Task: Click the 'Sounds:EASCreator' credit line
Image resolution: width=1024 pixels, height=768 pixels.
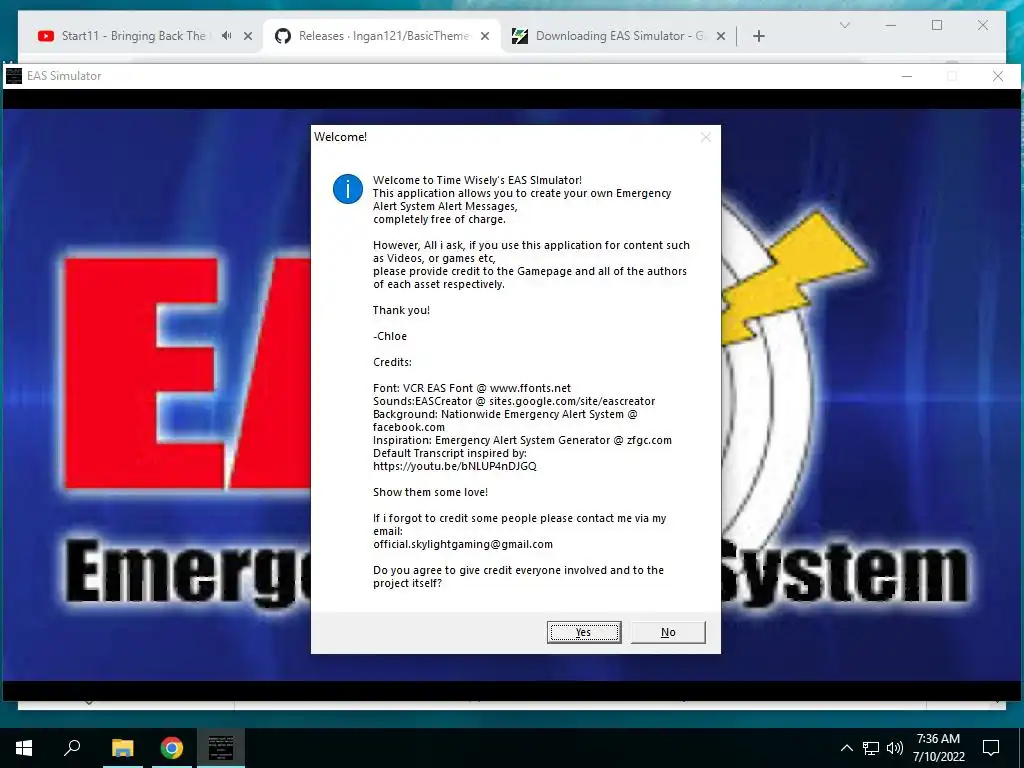Action: click(514, 401)
